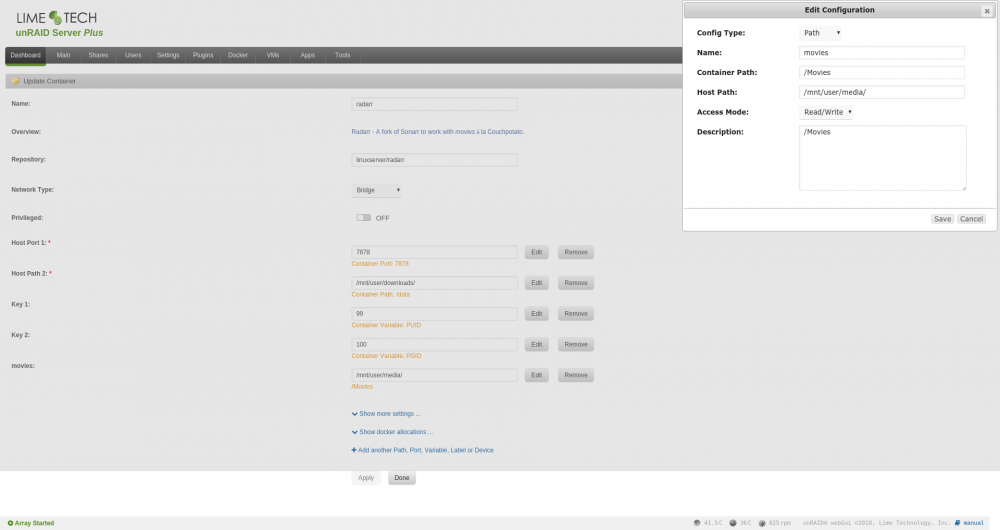Cancel the Edit Configuration dialog

(x=971, y=219)
